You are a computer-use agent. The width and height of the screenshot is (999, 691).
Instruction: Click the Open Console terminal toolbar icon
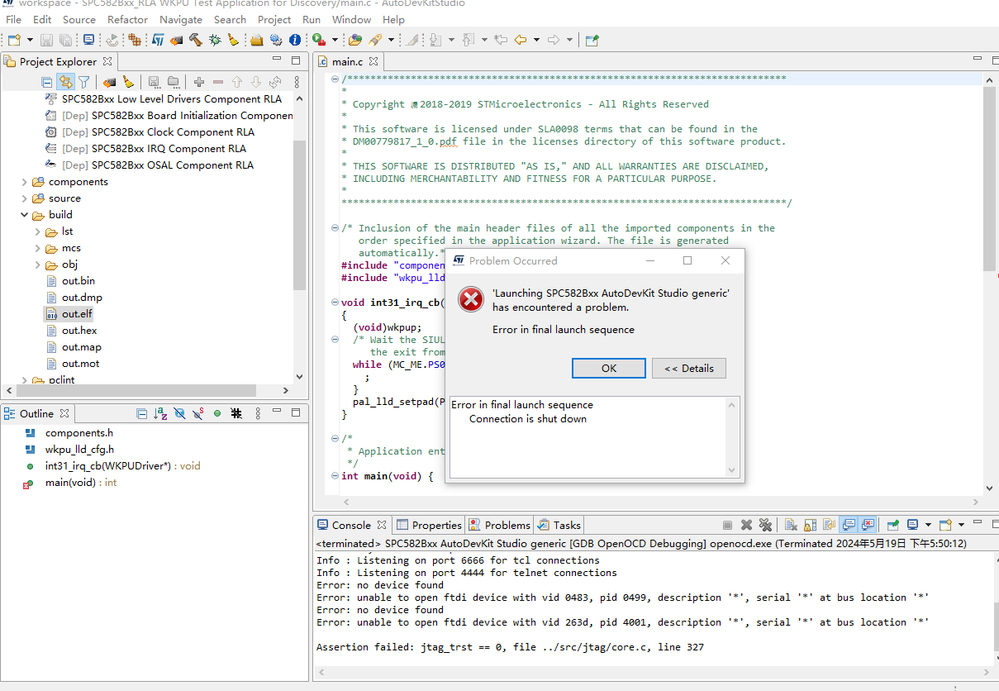89,40
